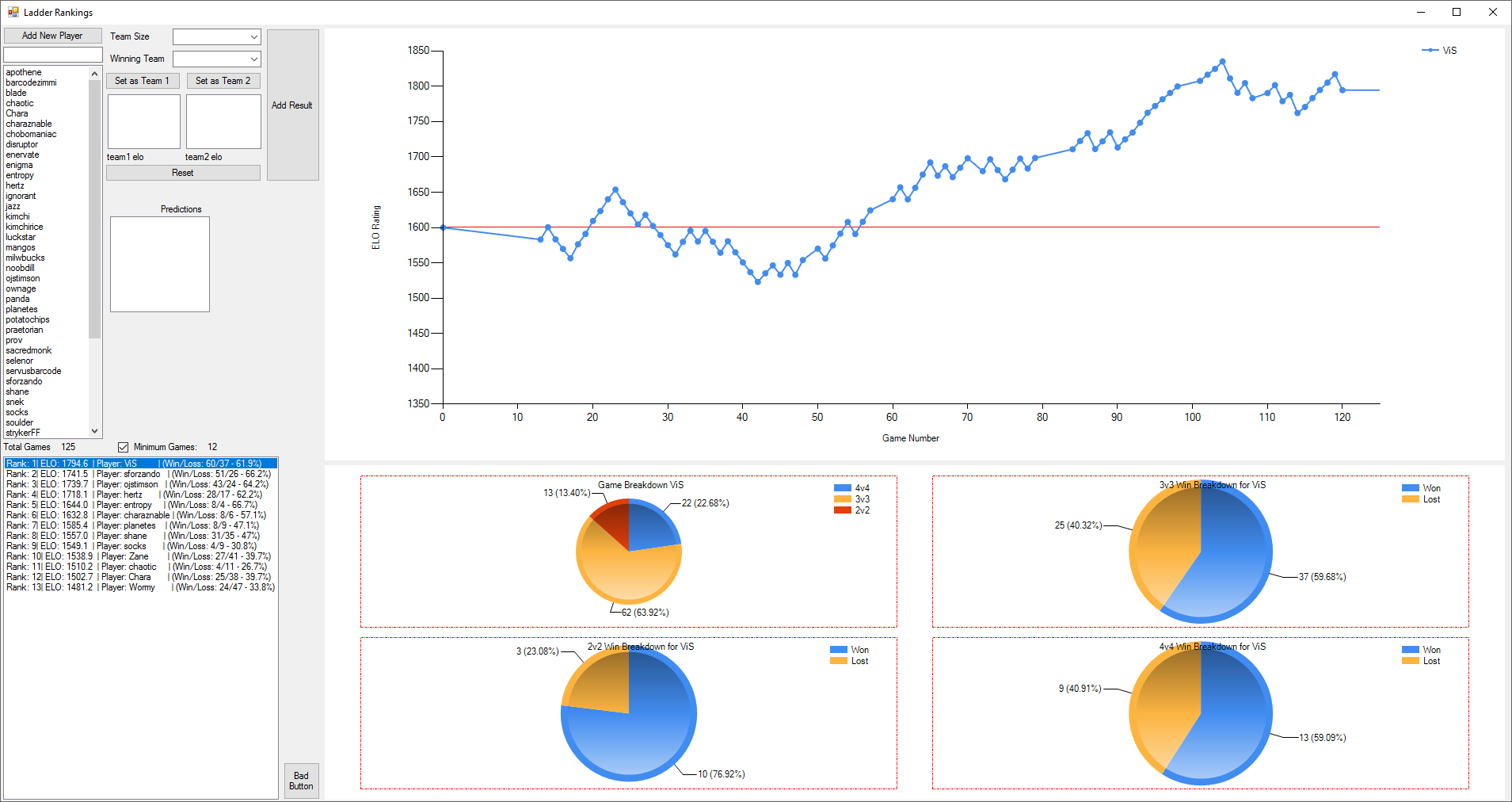
Task: Select Rank 7 planetes ranking row
Action: (141, 525)
